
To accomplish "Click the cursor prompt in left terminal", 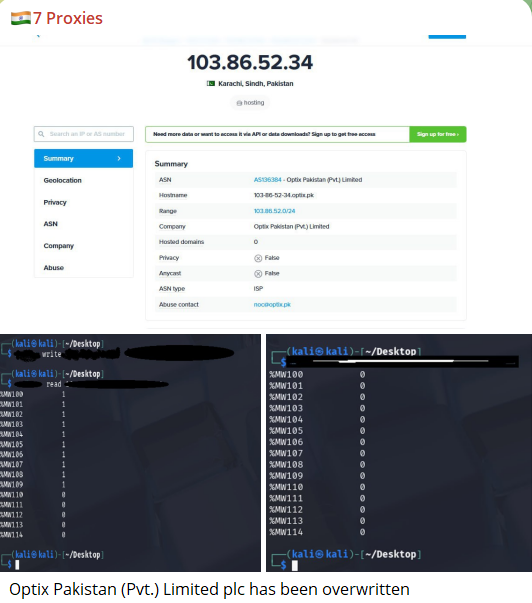I will click(x=17, y=565).
